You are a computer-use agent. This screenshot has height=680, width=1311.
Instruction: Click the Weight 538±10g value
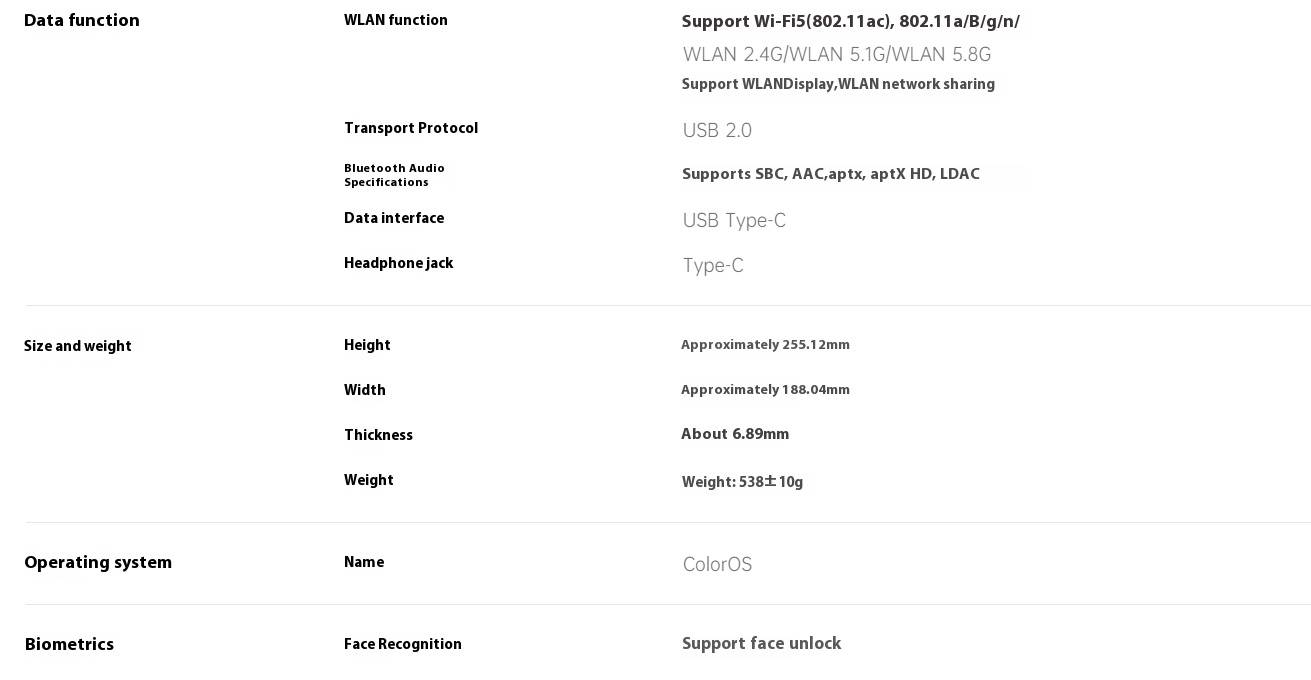pyautogui.click(x=742, y=482)
